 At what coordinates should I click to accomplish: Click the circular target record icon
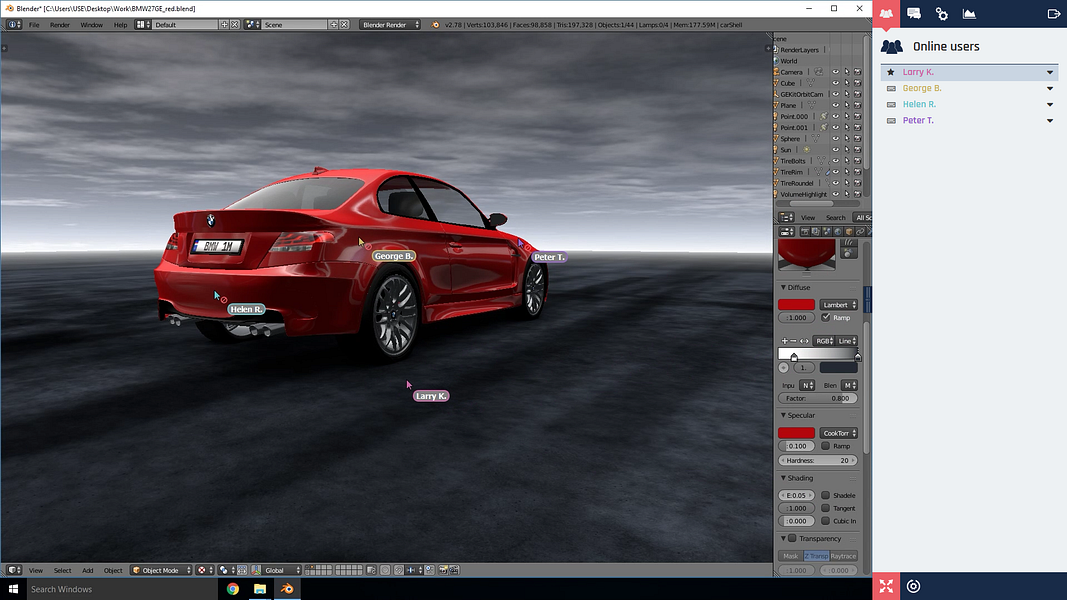[x=914, y=586]
